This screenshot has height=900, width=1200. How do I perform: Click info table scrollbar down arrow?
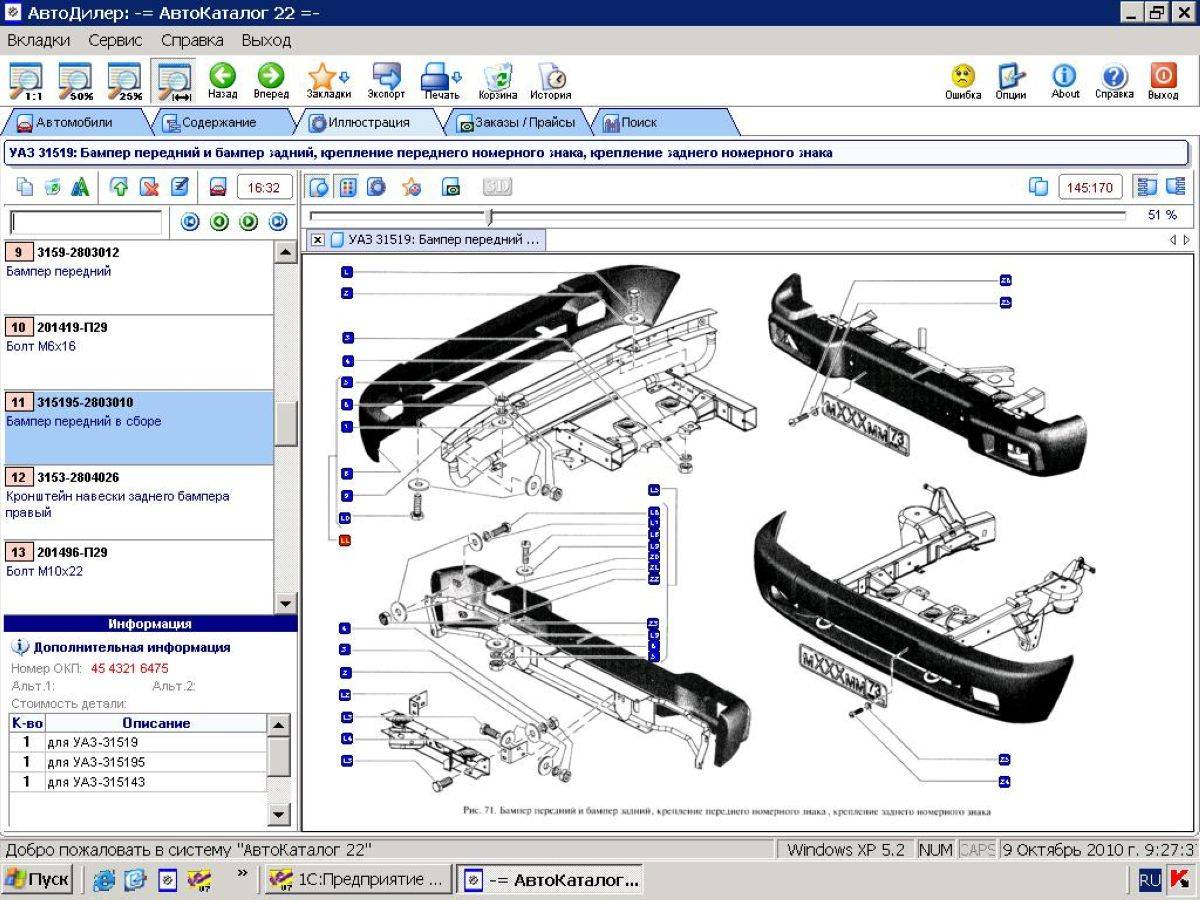pos(280,815)
